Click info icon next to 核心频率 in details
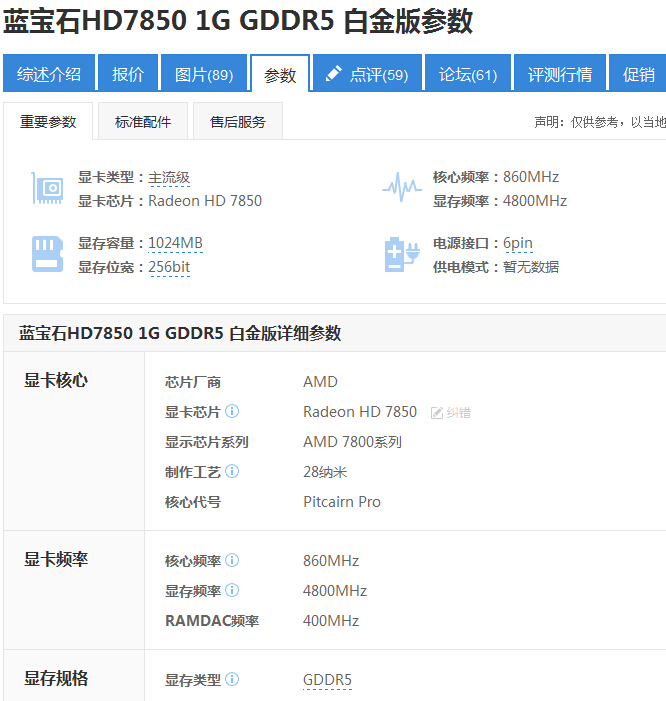This screenshot has height=701, width=666. 232,560
